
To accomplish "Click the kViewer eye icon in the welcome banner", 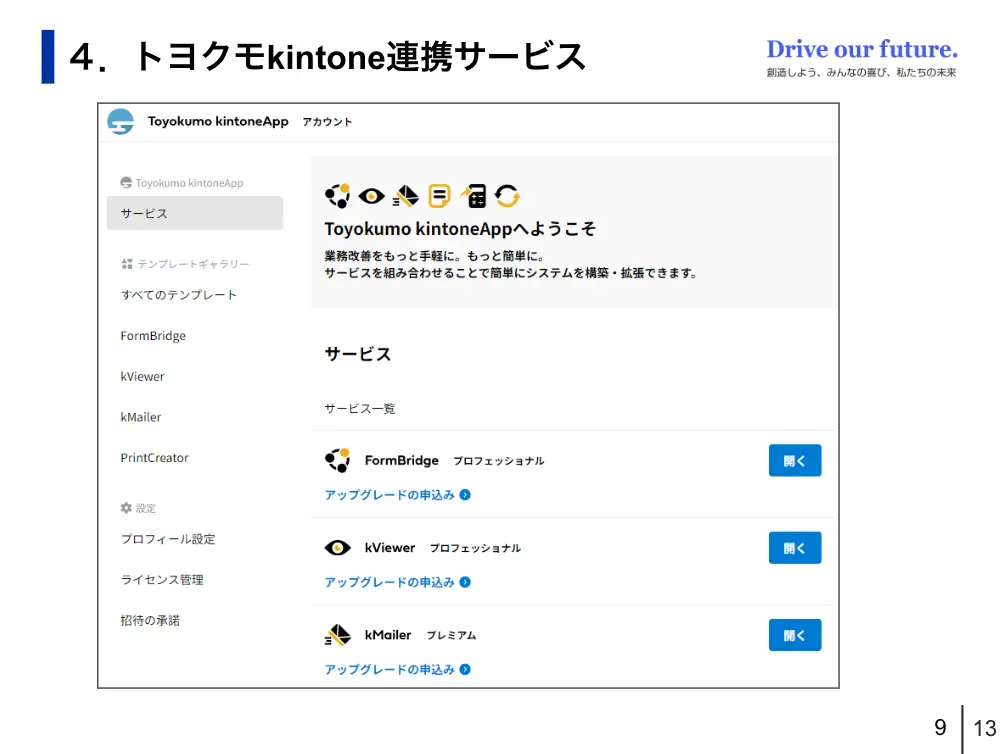I will coord(372,196).
